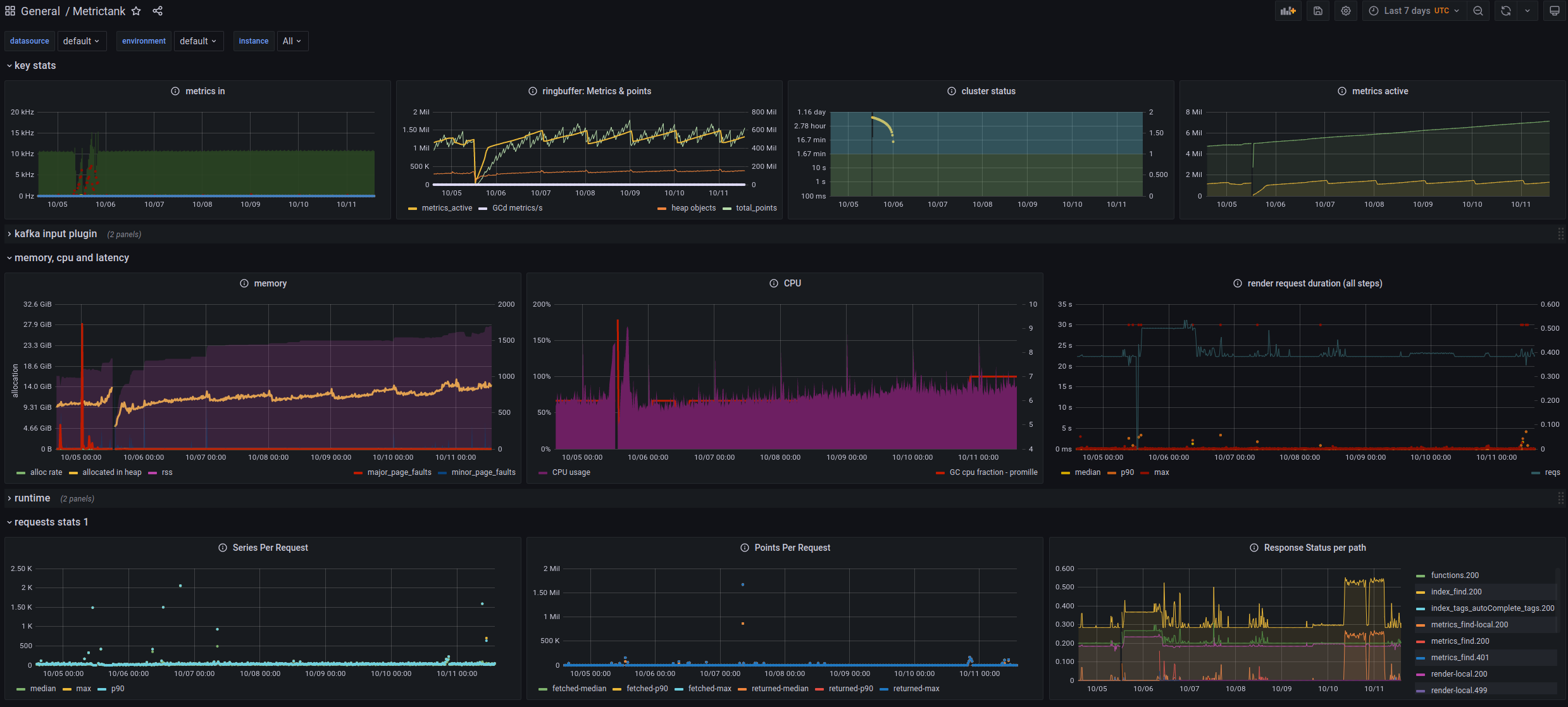Click the refresh dashboard icon
This screenshot has height=707, width=1568.
click(x=1505, y=11)
